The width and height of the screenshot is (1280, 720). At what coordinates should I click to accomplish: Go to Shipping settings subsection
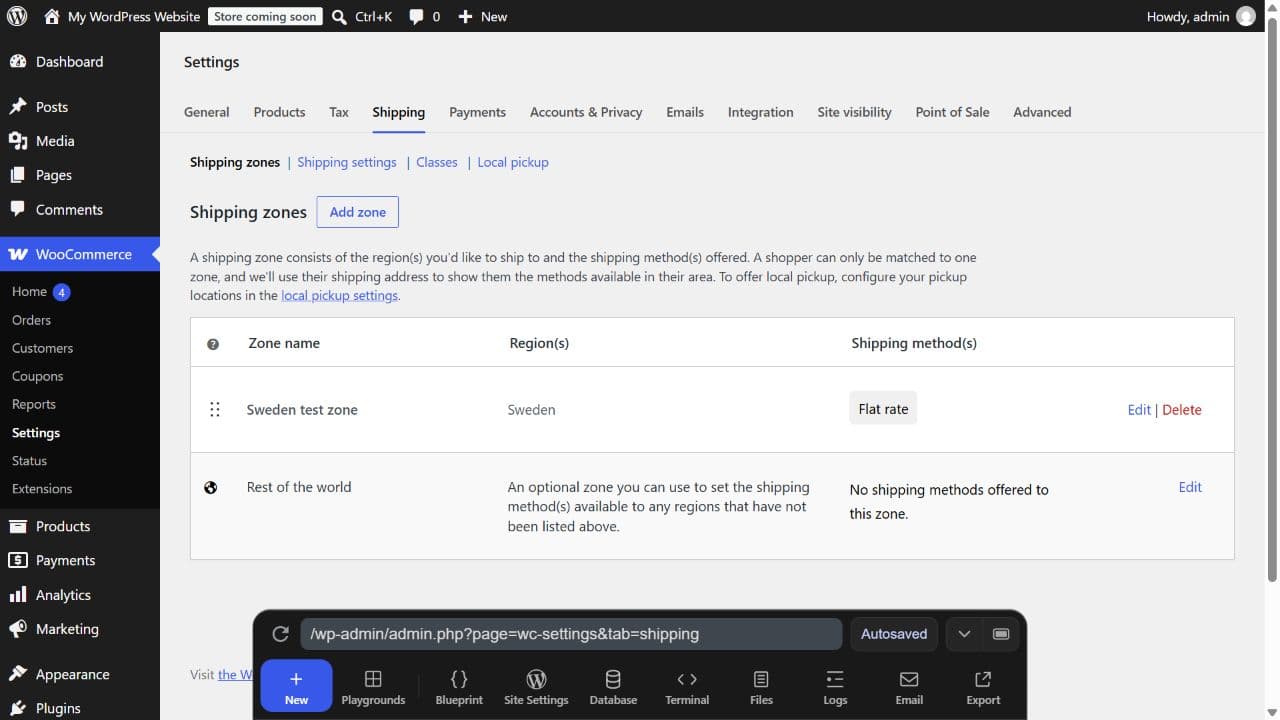tap(347, 162)
